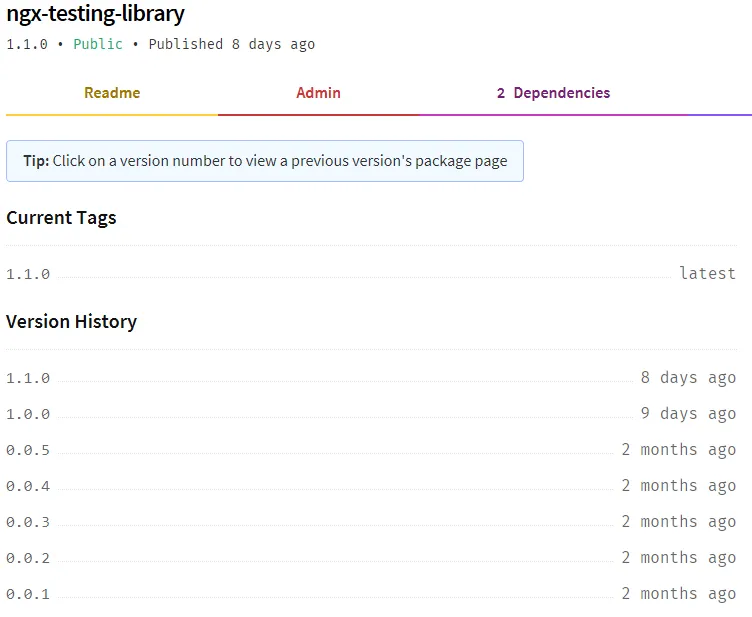Click the Published 8 days ago text
Image resolution: width=752 pixels, height=617 pixels.
click(232, 44)
